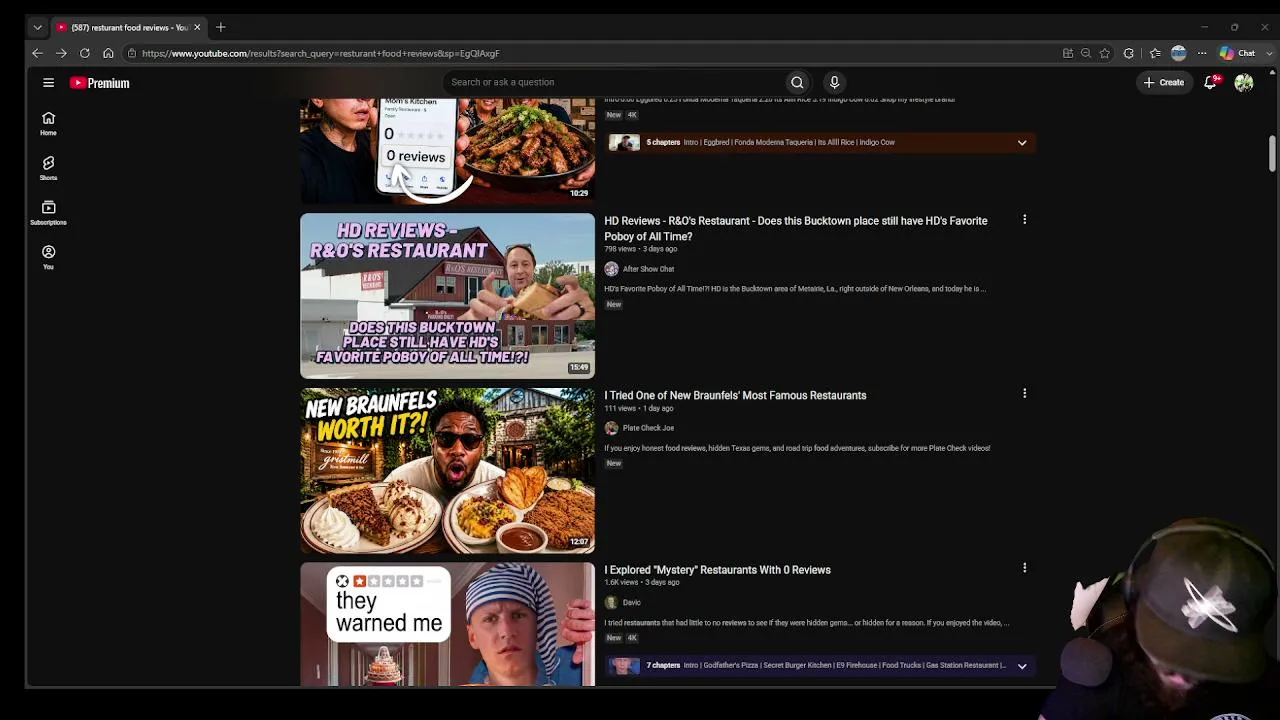
Task: Click the Davic channel avatar
Action: [x=611, y=602]
